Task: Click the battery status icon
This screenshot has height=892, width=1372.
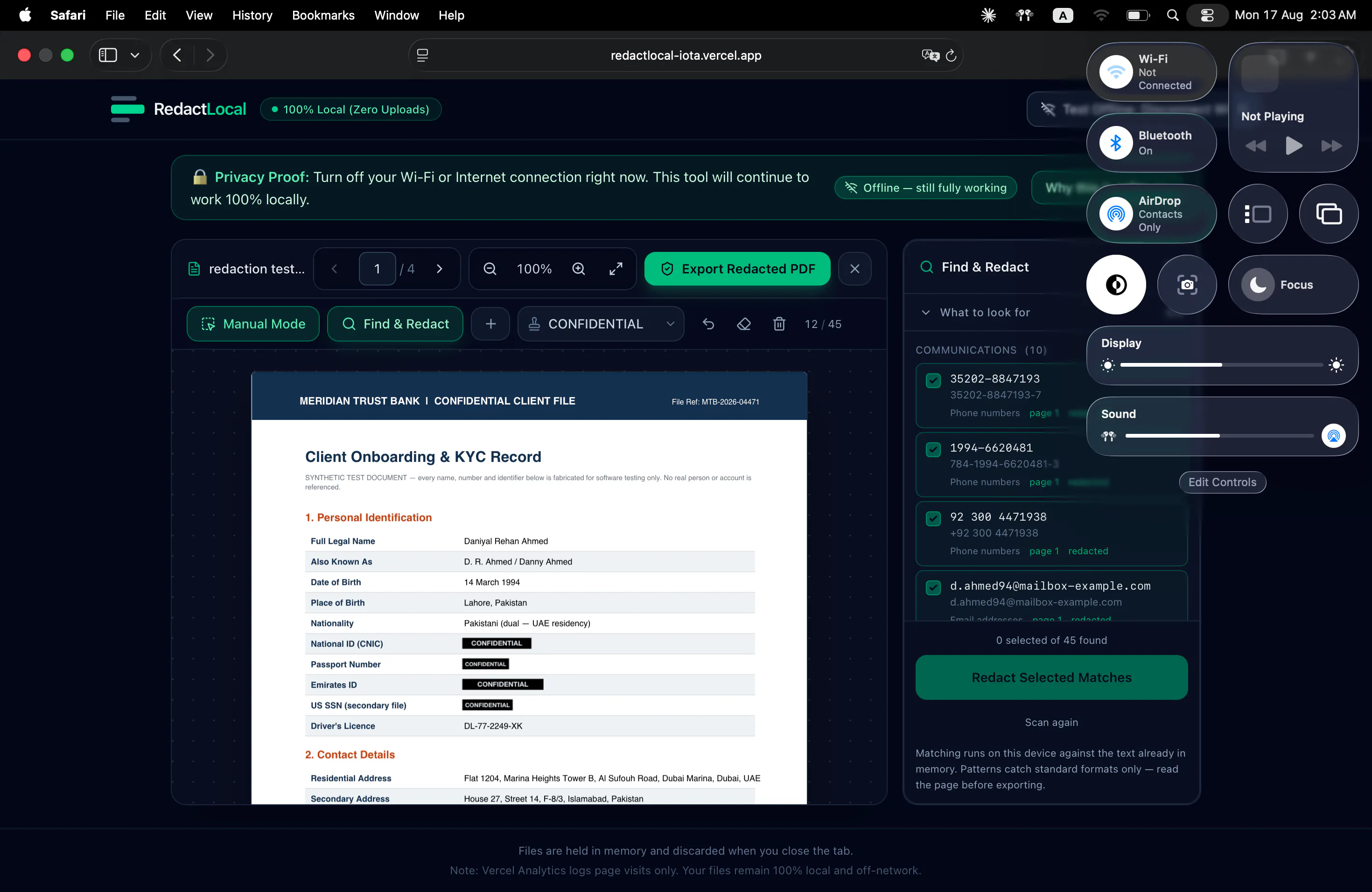Action: tap(1138, 15)
